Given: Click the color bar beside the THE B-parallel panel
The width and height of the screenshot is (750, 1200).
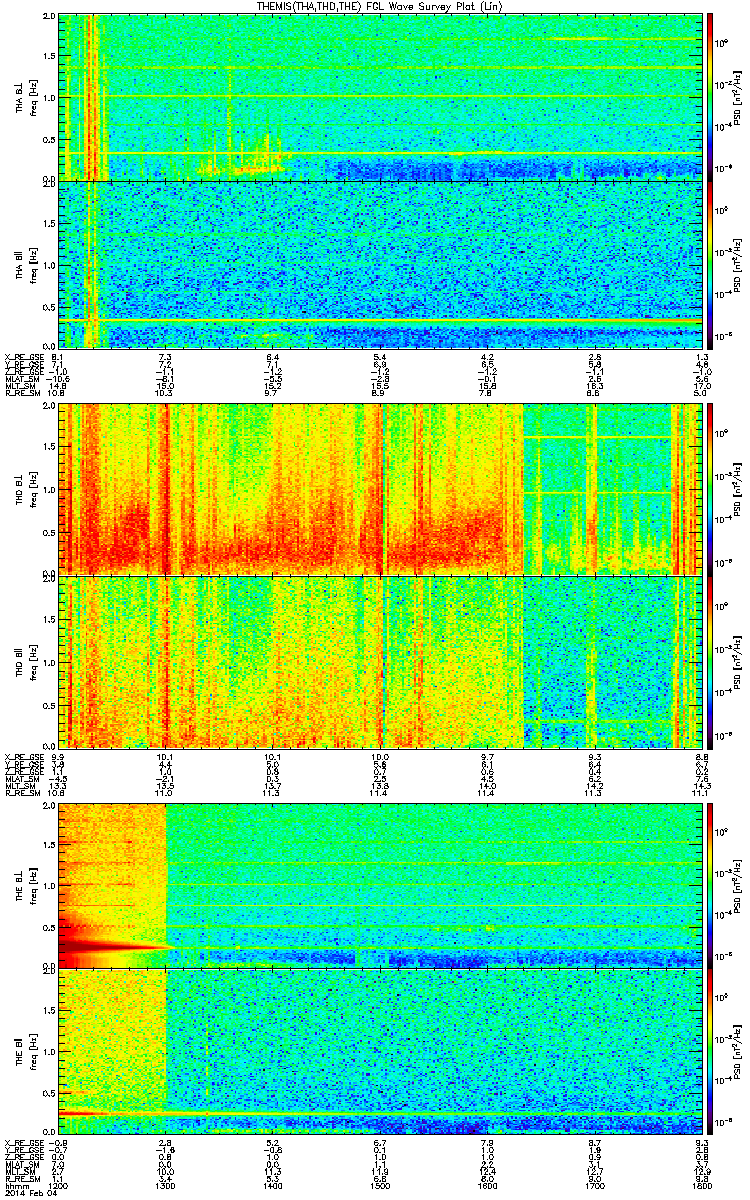Looking at the screenshot, I should (709, 1049).
